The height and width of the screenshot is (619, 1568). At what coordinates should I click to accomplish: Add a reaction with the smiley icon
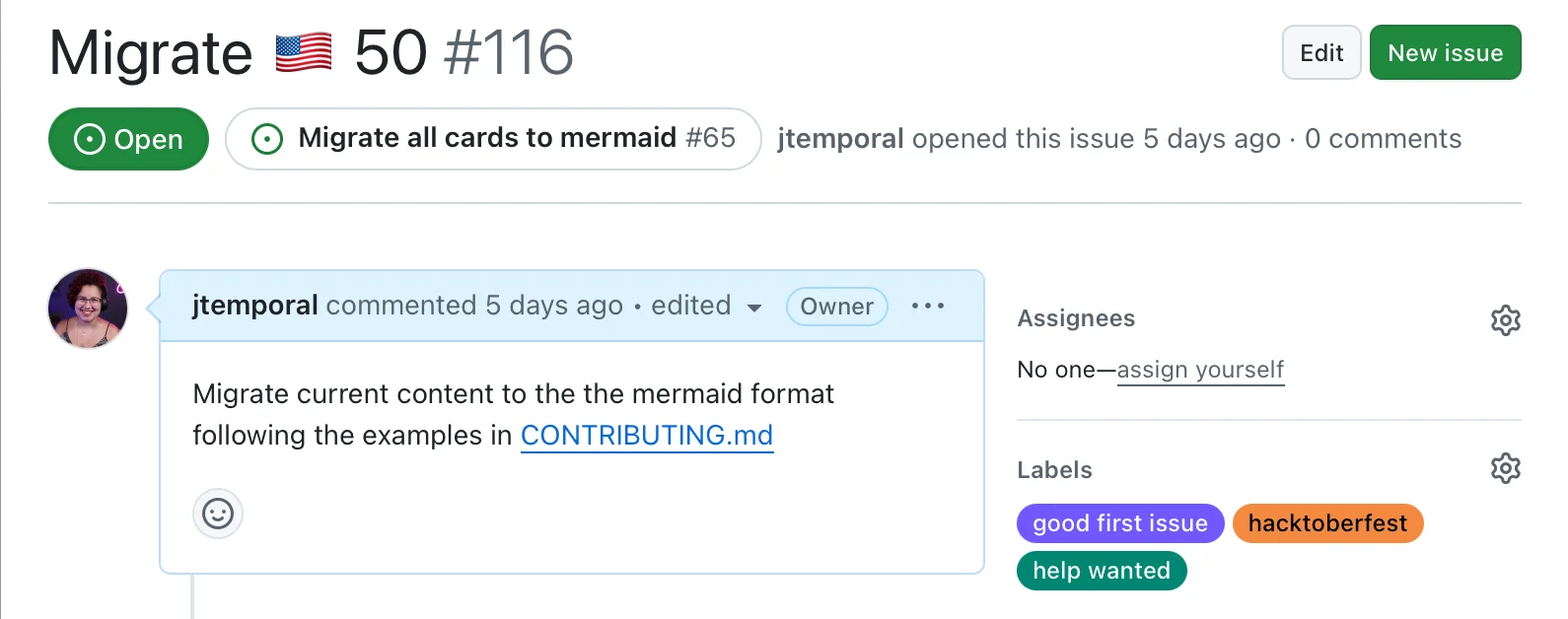coord(217,514)
